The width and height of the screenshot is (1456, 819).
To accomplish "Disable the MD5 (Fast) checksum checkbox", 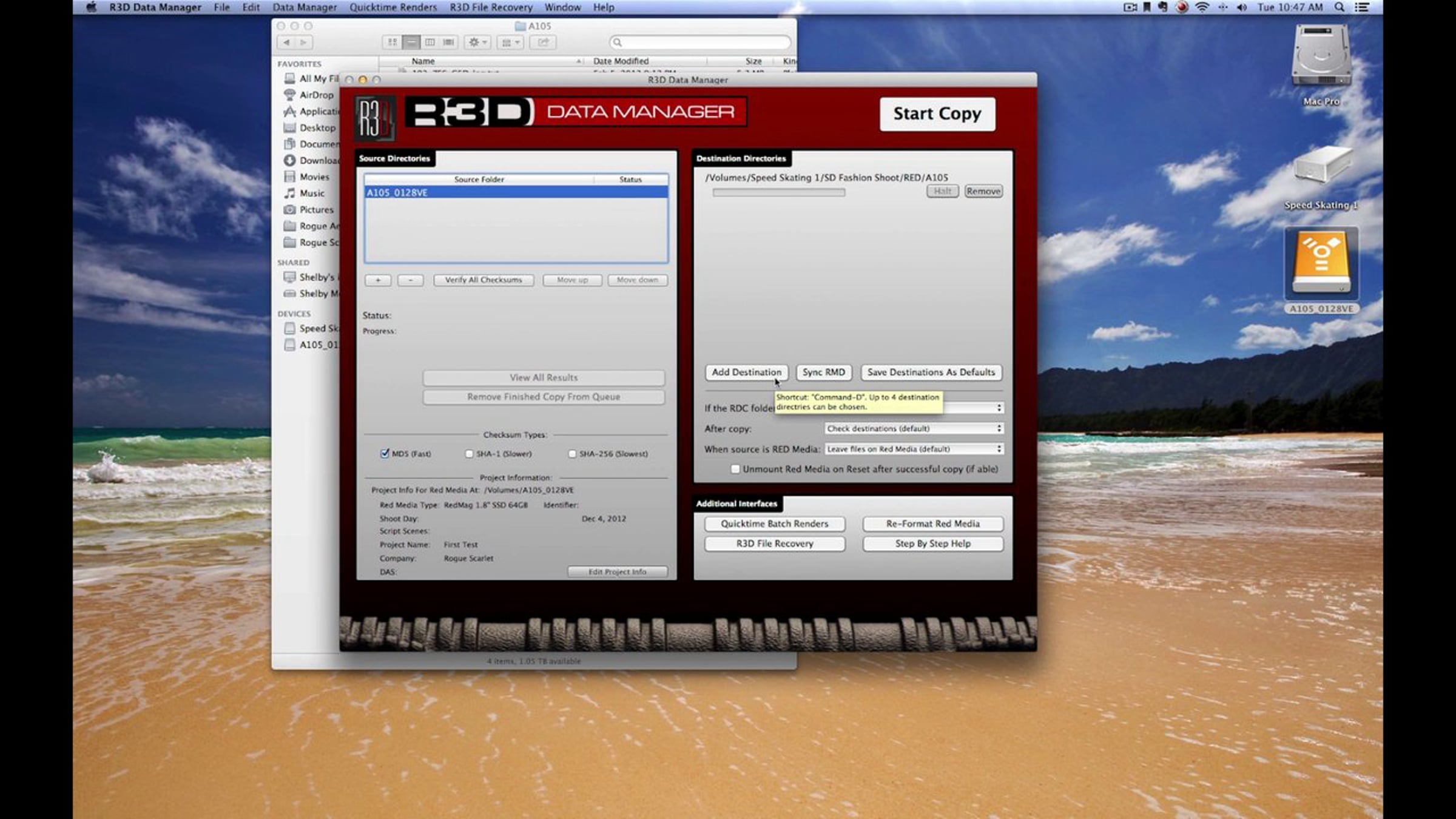I will tap(385, 454).
